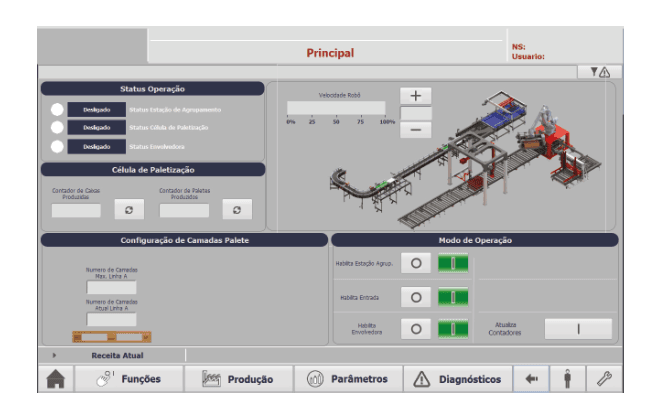Open the Produção tab
The width and height of the screenshot is (657, 415).
tap(239, 379)
